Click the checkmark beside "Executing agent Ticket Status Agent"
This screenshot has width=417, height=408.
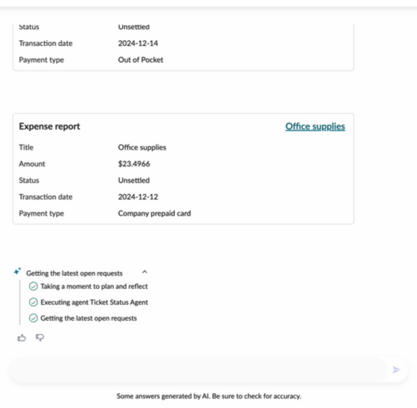coord(33,302)
